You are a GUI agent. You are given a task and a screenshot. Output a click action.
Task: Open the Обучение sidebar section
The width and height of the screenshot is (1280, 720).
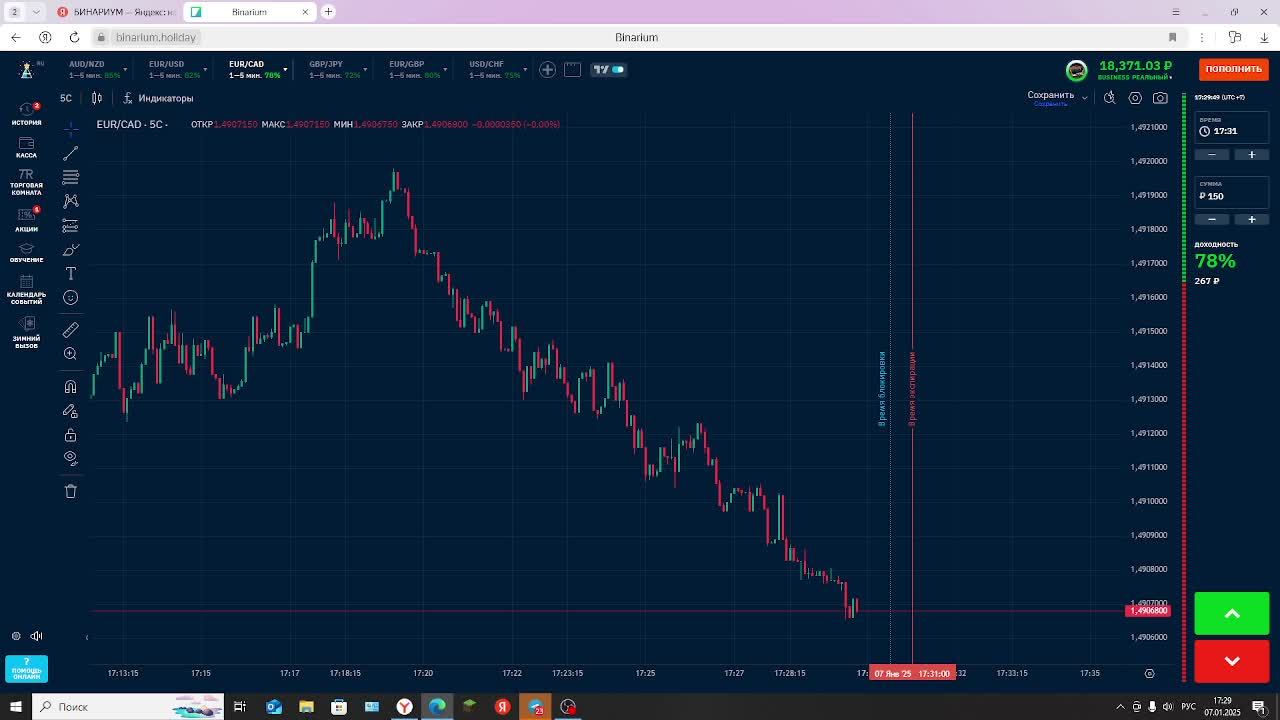pos(27,252)
